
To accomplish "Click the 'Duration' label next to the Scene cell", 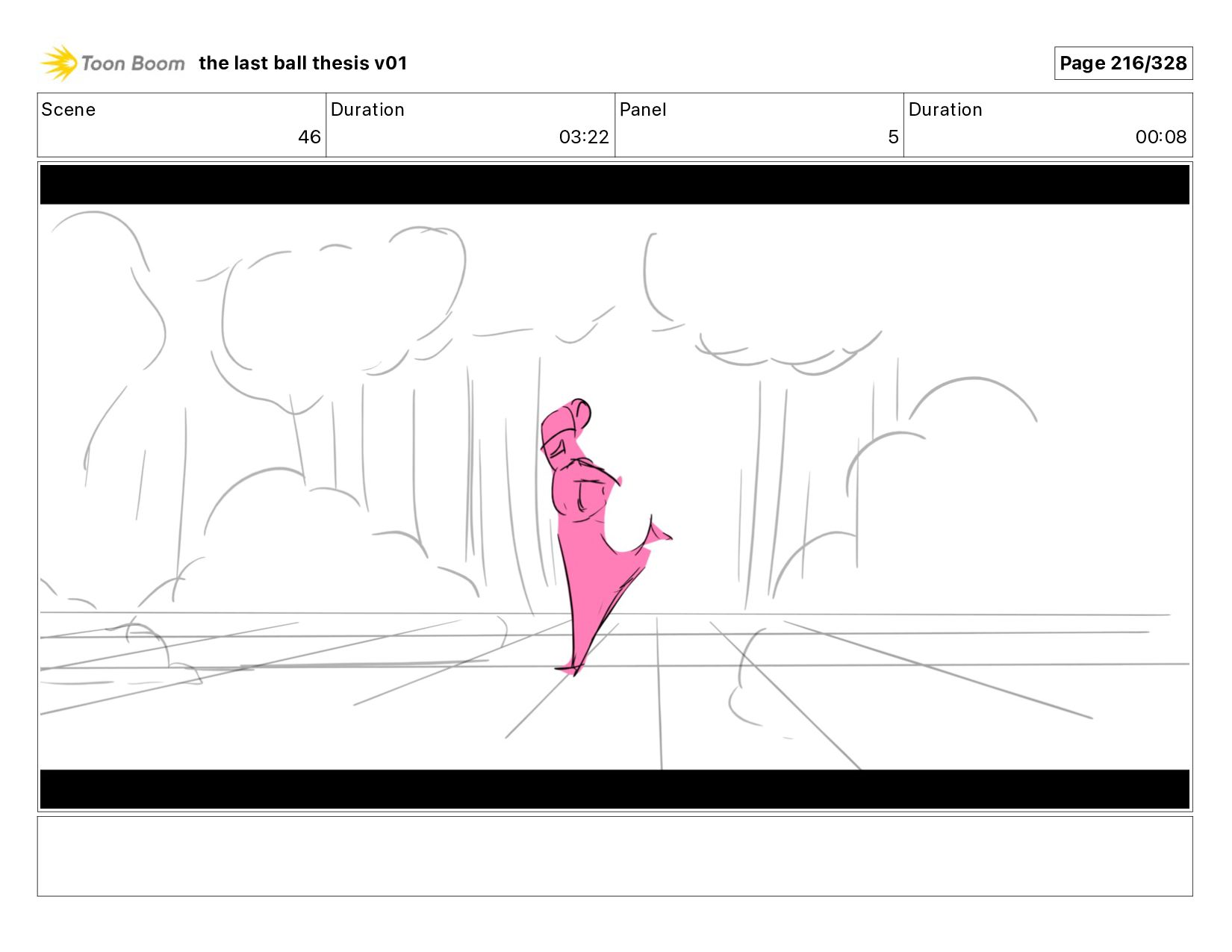I will tap(367, 110).
